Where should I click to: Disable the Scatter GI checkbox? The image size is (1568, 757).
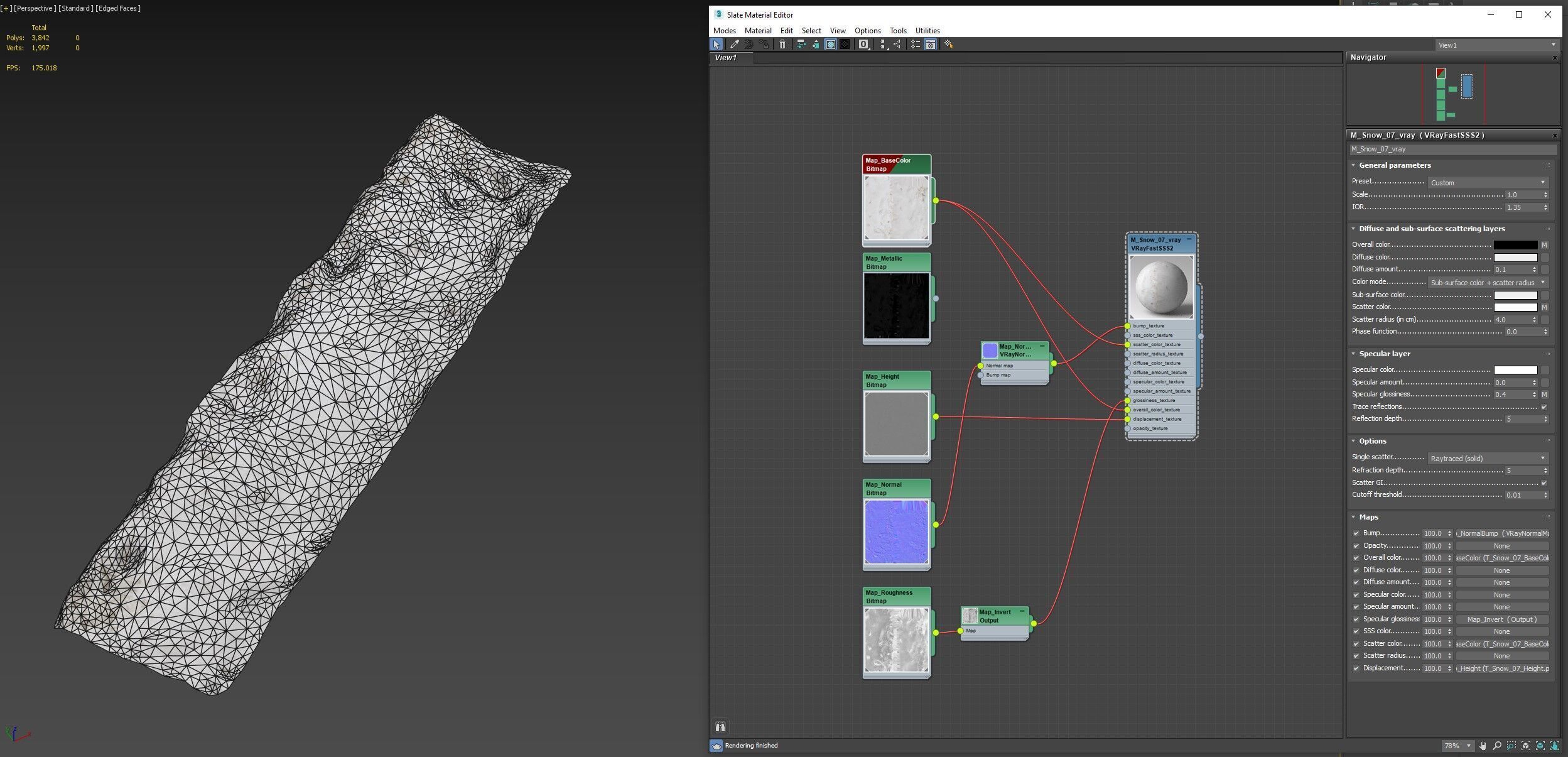[x=1544, y=483]
